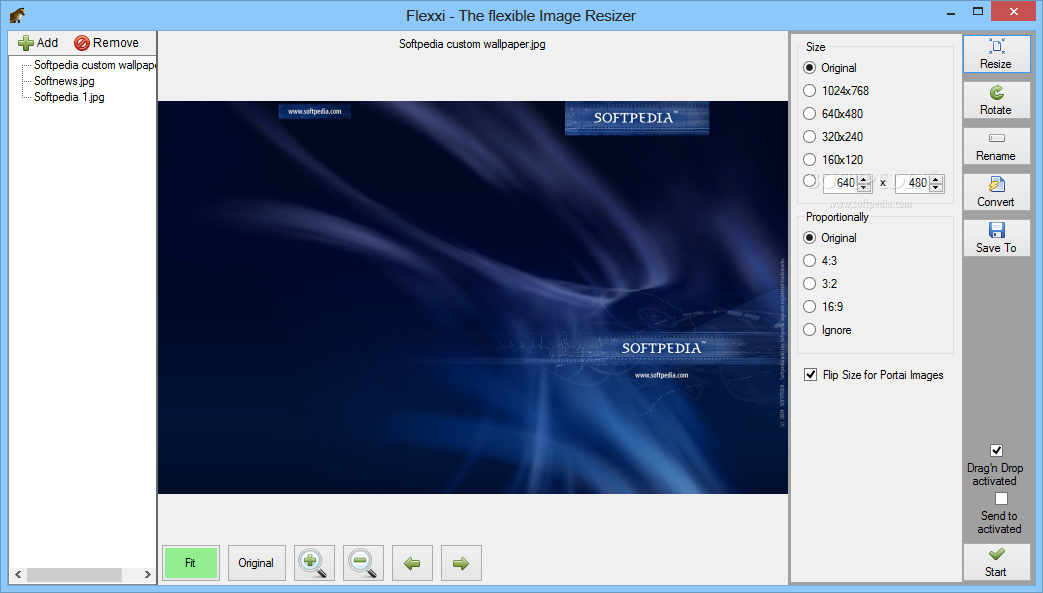The height and width of the screenshot is (593, 1043).
Task: Click the file list horizontal scrollbar thumb
Action: click(x=74, y=574)
